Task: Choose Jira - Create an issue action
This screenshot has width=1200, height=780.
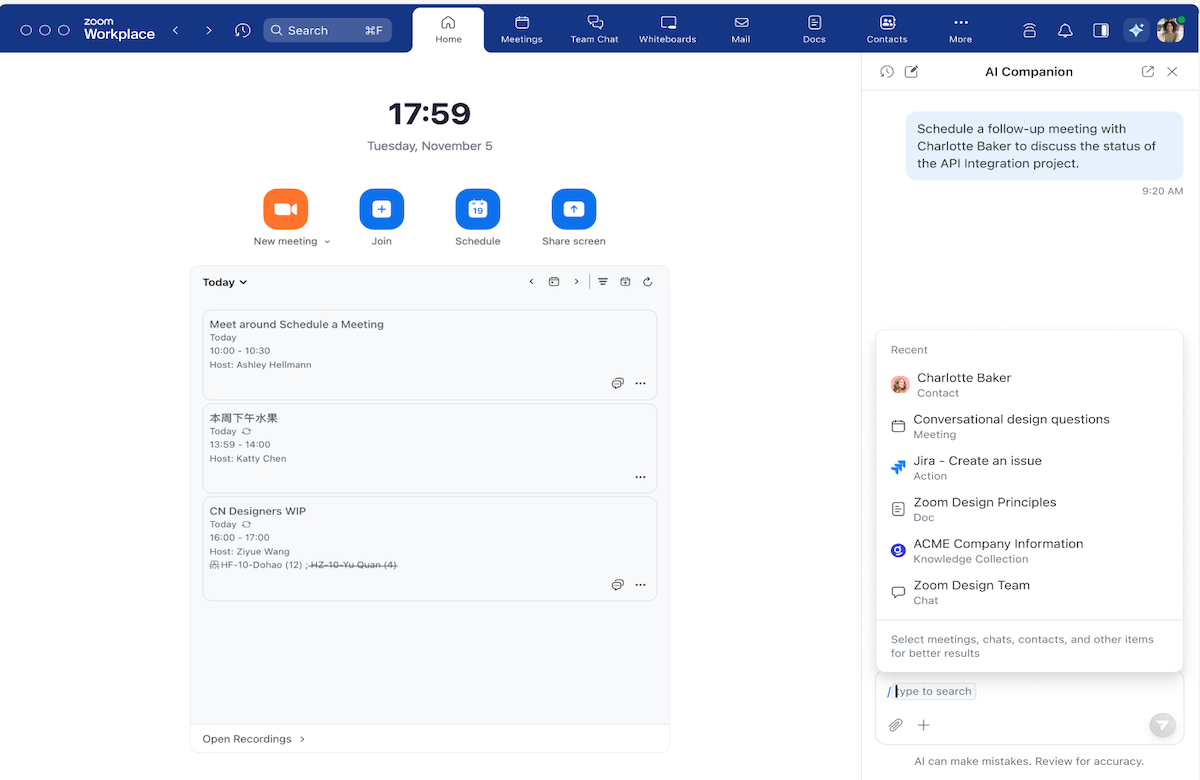Action: (x=977, y=467)
